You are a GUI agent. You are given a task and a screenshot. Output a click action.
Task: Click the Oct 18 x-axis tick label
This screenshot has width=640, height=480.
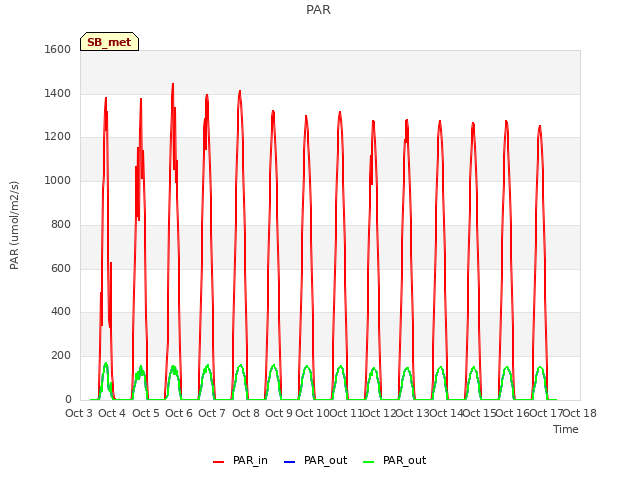click(580, 413)
